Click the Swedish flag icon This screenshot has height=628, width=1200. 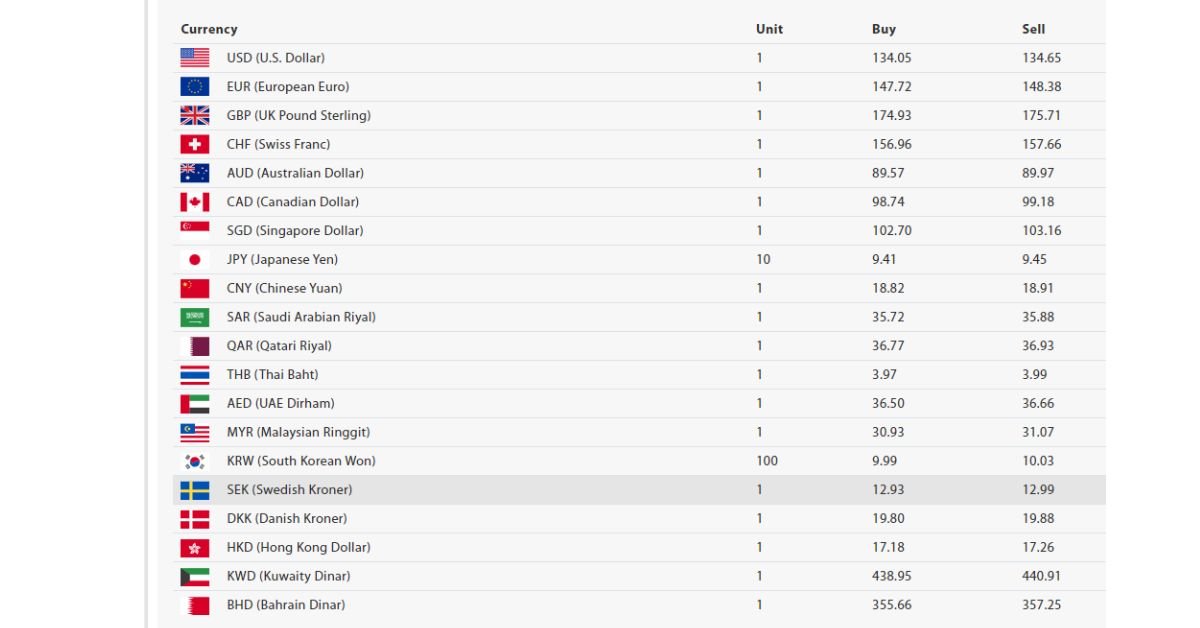(195, 490)
